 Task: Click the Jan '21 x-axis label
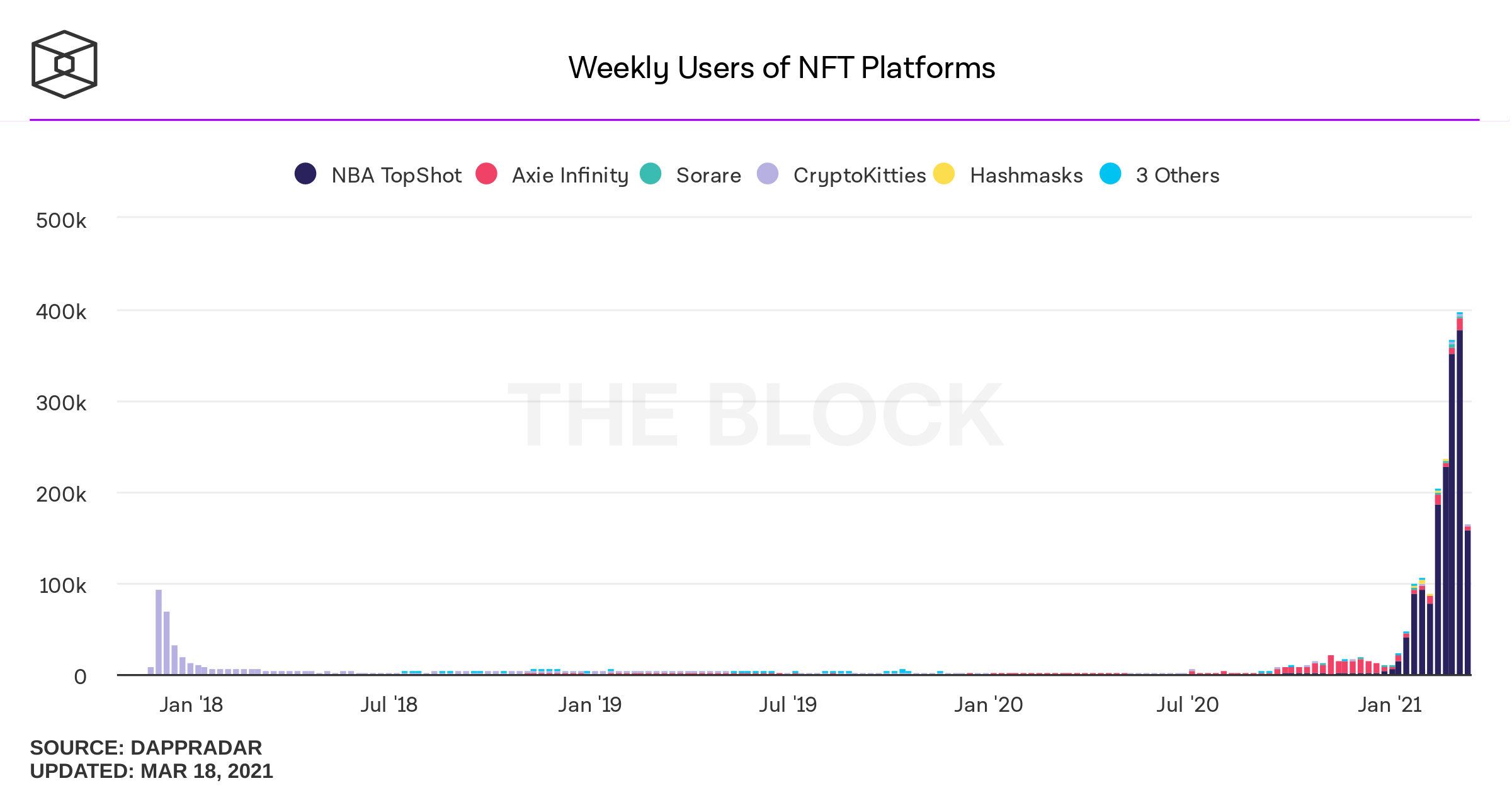pos(1389,705)
